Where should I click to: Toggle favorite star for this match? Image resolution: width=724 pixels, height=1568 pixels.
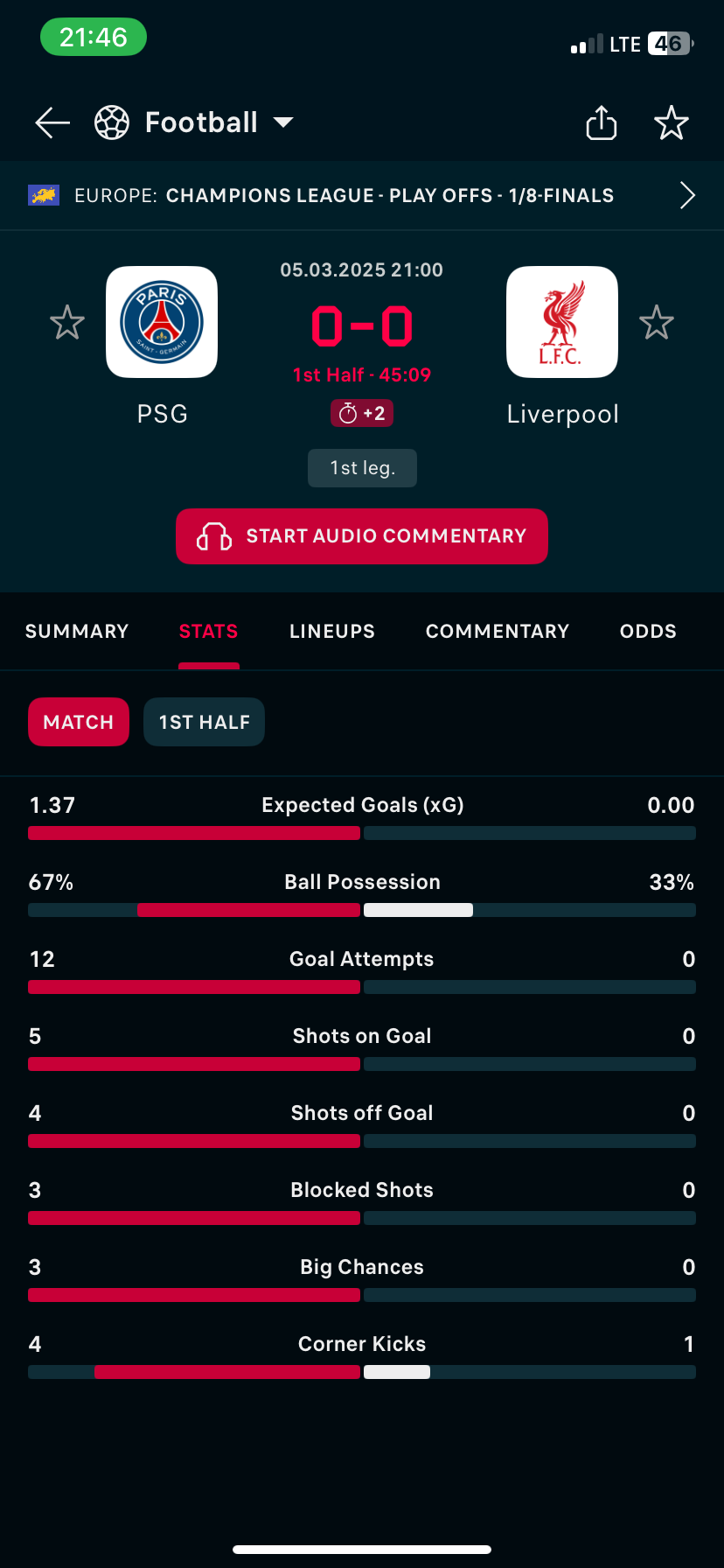[x=672, y=122]
